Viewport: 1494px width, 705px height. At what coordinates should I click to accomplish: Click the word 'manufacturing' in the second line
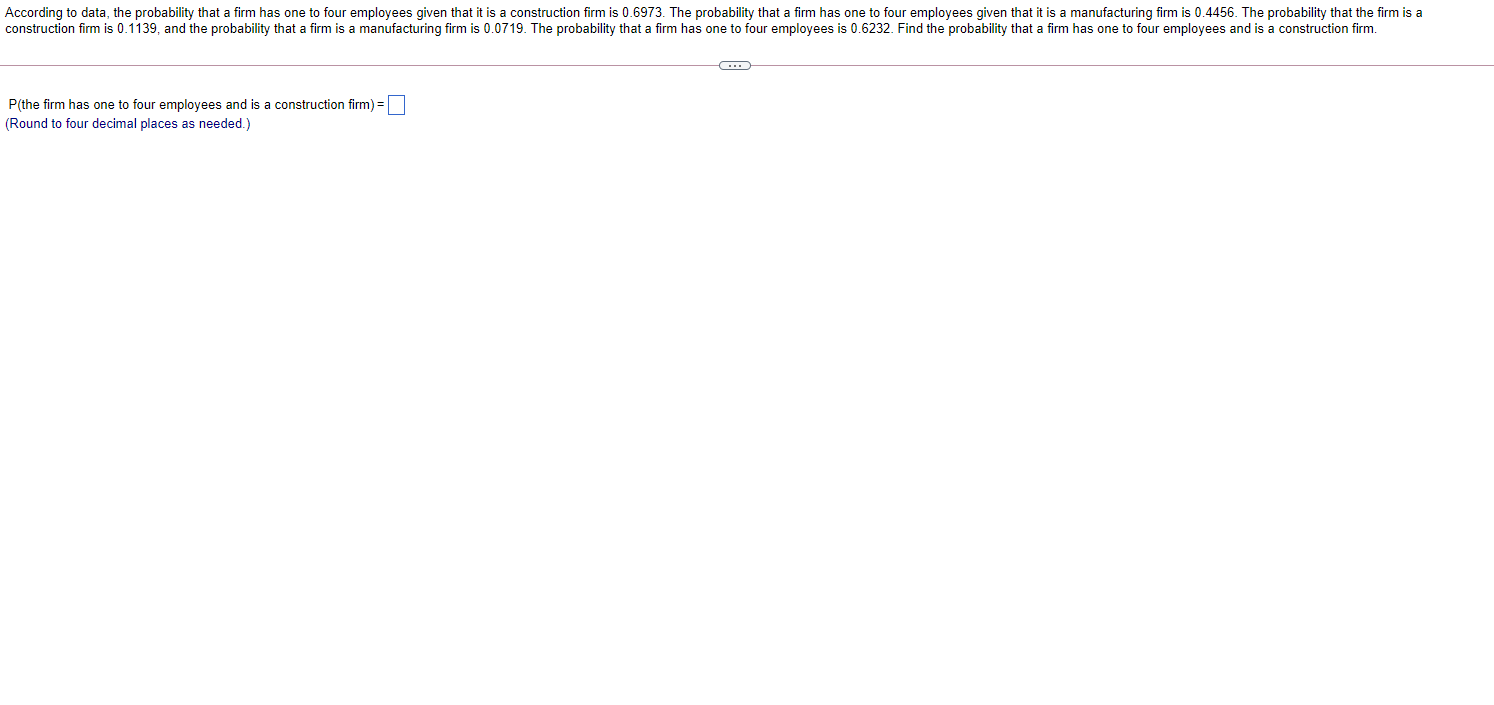pos(401,29)
